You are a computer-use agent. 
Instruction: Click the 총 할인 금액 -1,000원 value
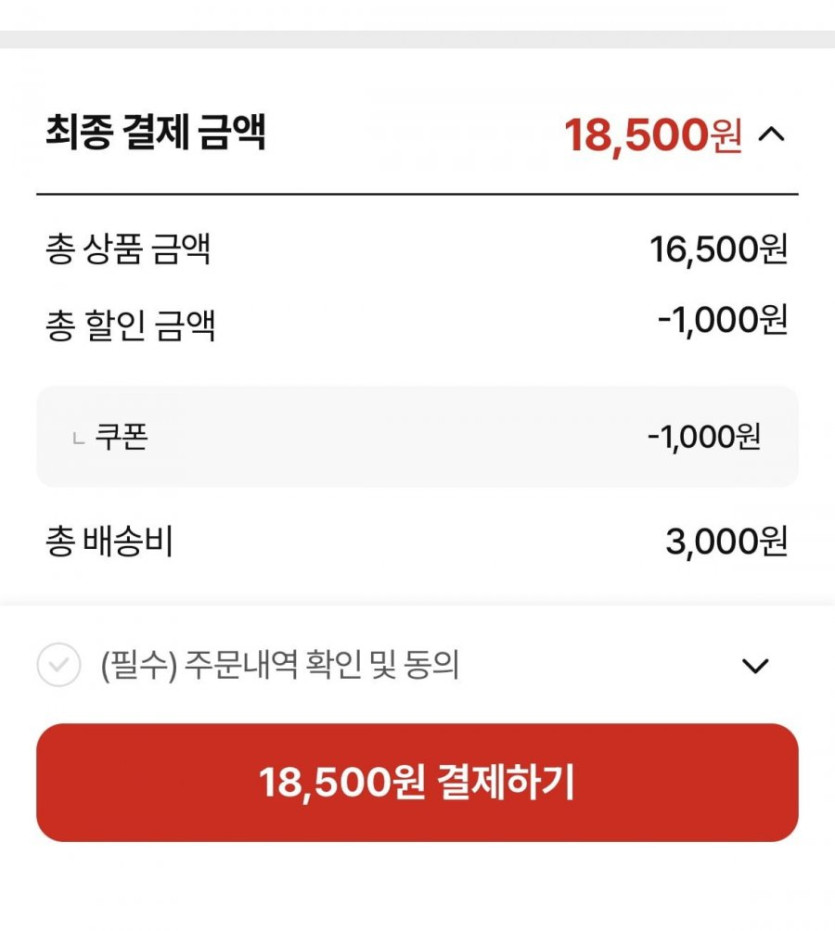[722, 320]
